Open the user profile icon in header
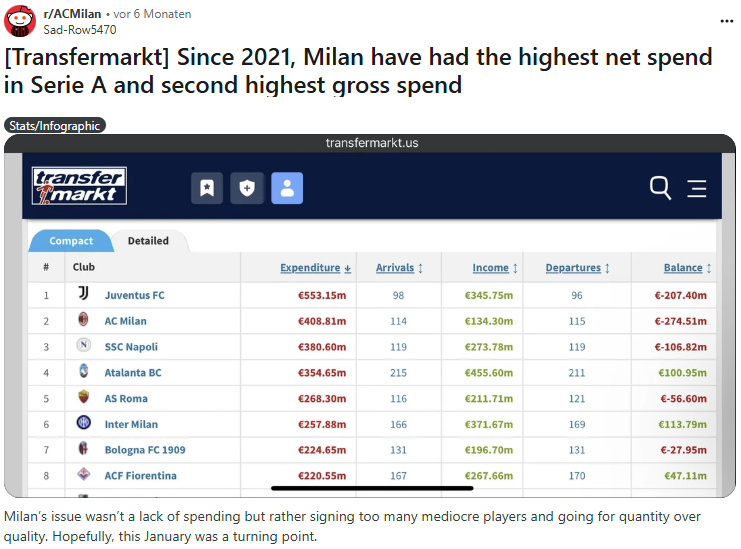This screenshot has width=741, height=549. (287, 187)
